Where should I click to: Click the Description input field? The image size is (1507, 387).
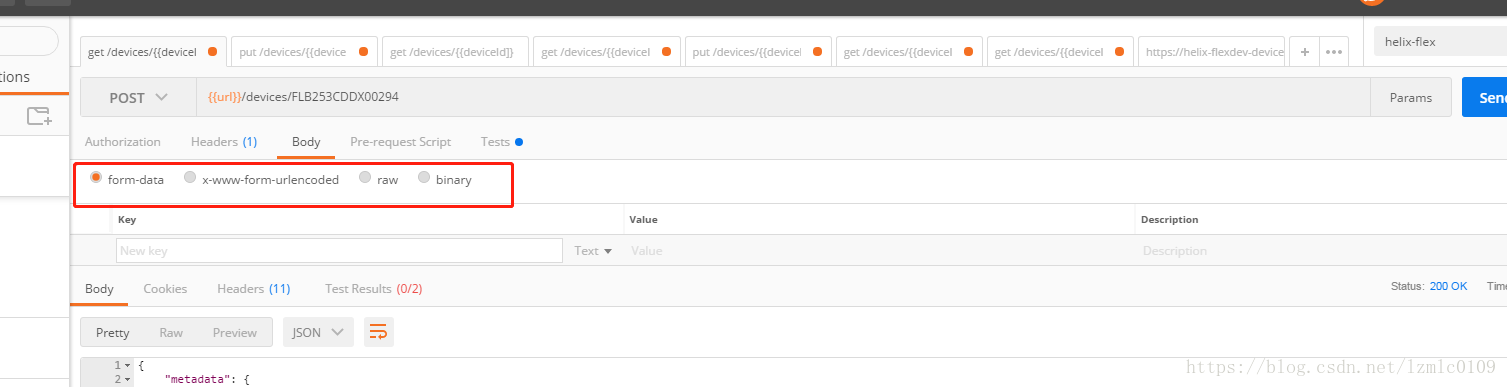(1322, 251)
